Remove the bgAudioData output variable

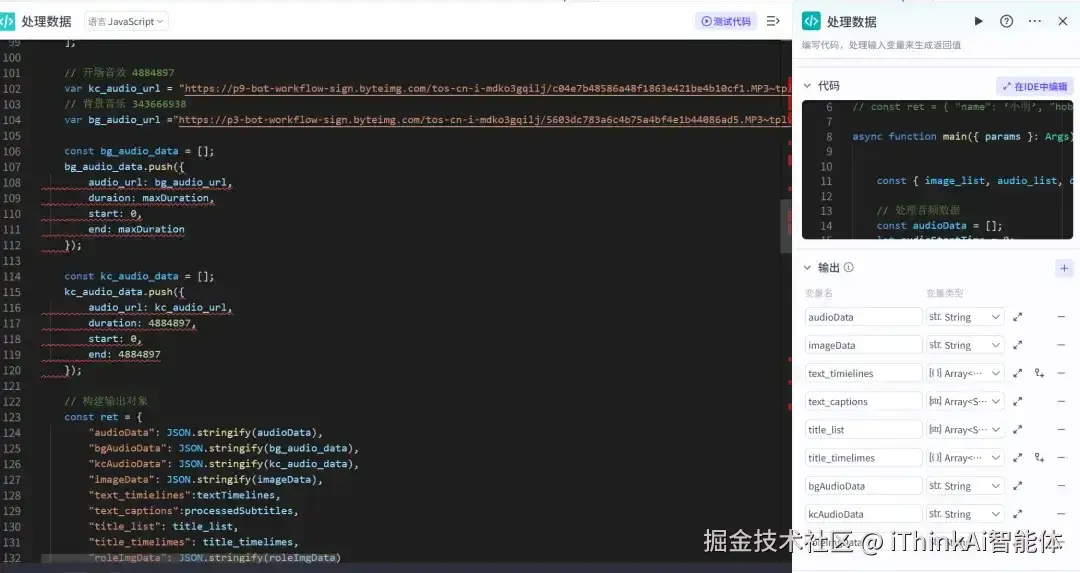1061,486
